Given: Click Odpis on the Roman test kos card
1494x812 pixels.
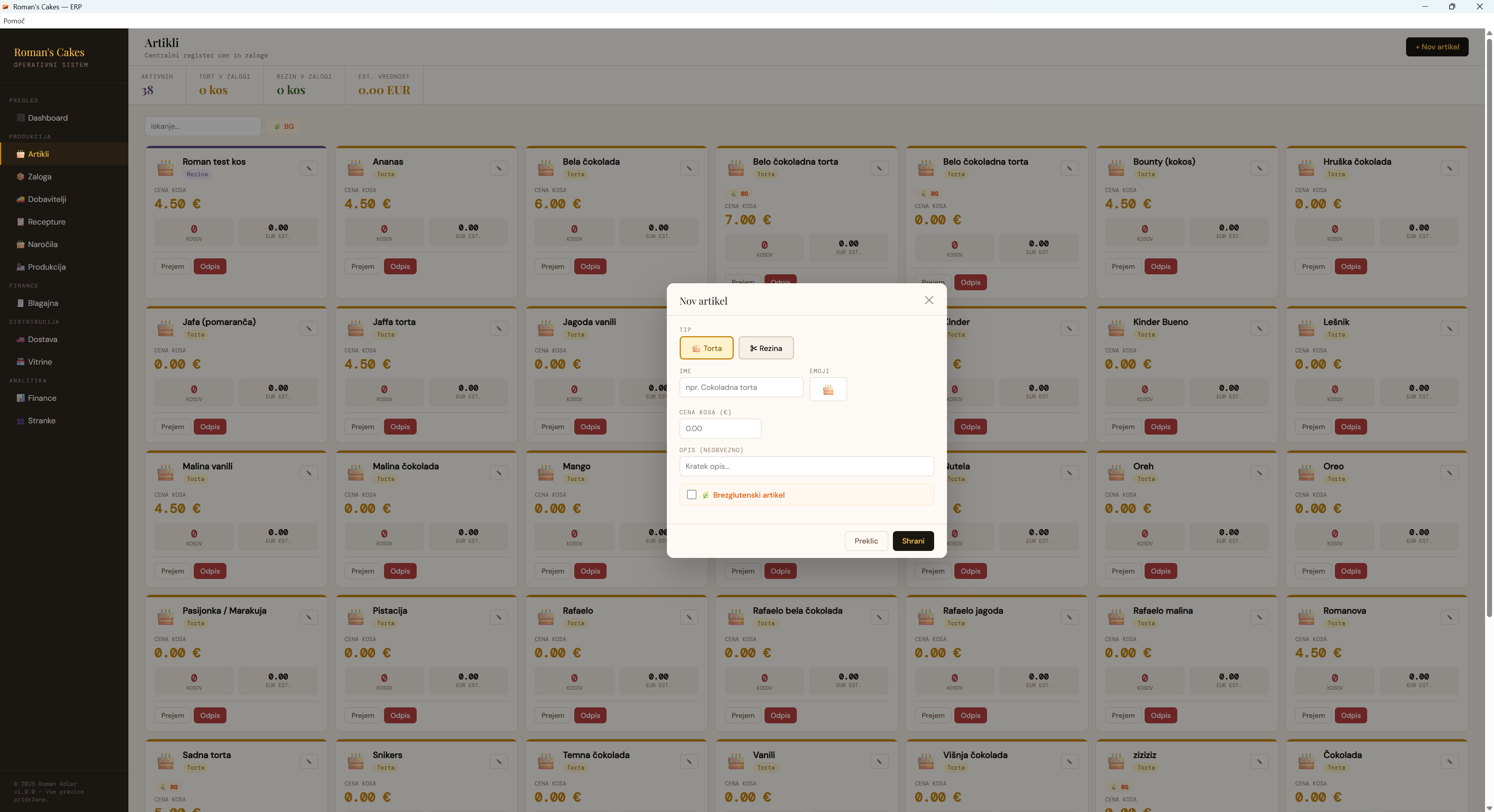Looking at the screenshot, I should 210,267.
